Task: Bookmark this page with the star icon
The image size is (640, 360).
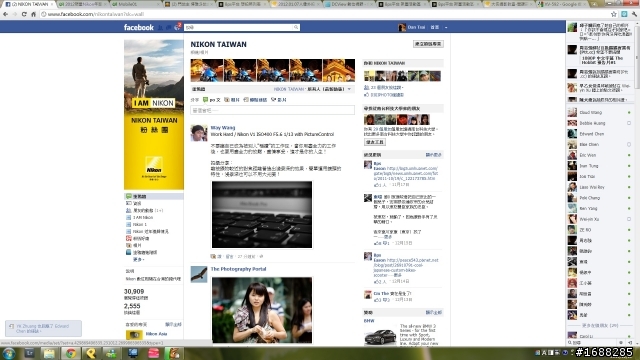Action: coord(613,14)
